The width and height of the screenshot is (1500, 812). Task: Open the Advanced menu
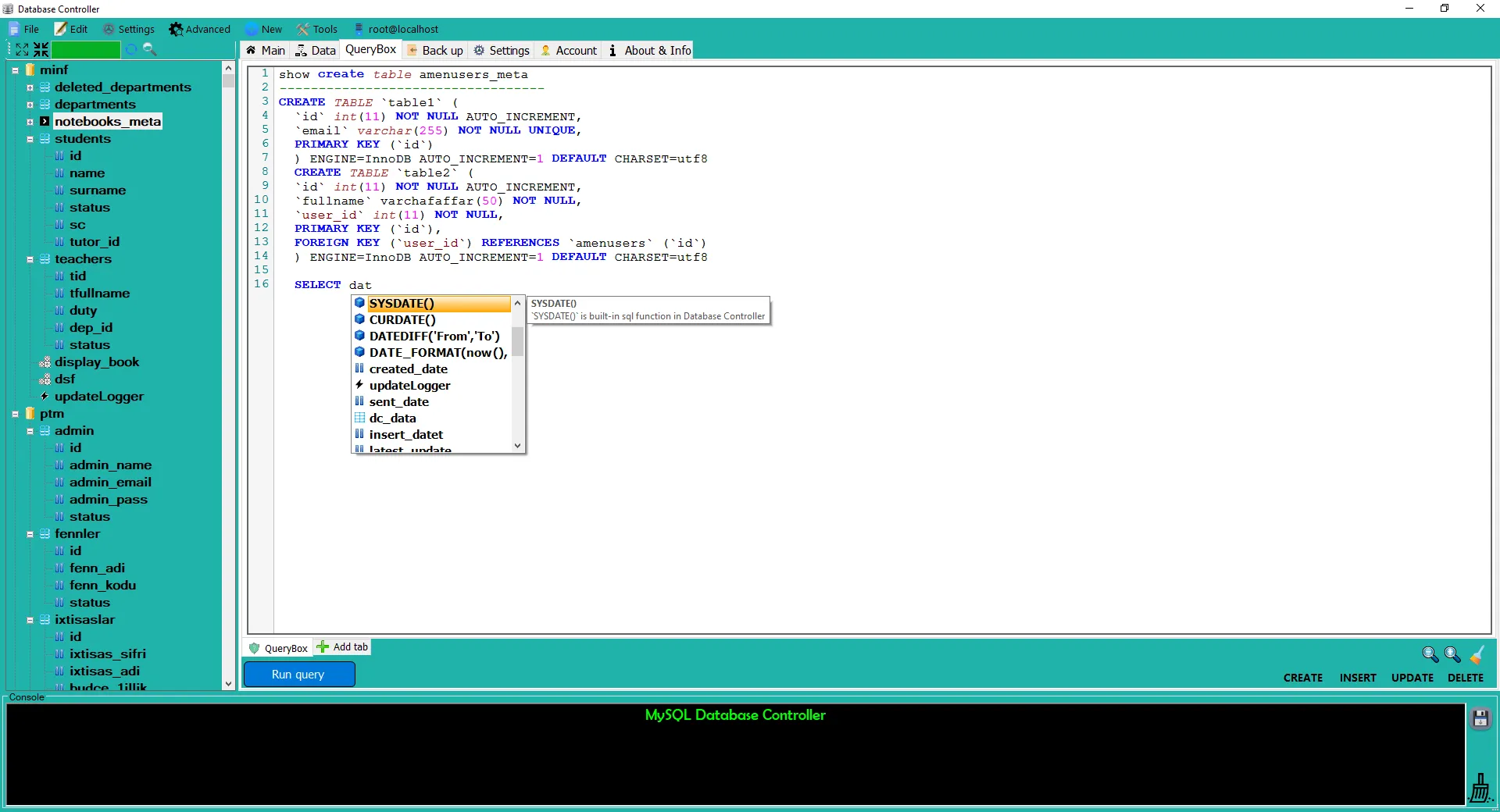click(200, 30)
